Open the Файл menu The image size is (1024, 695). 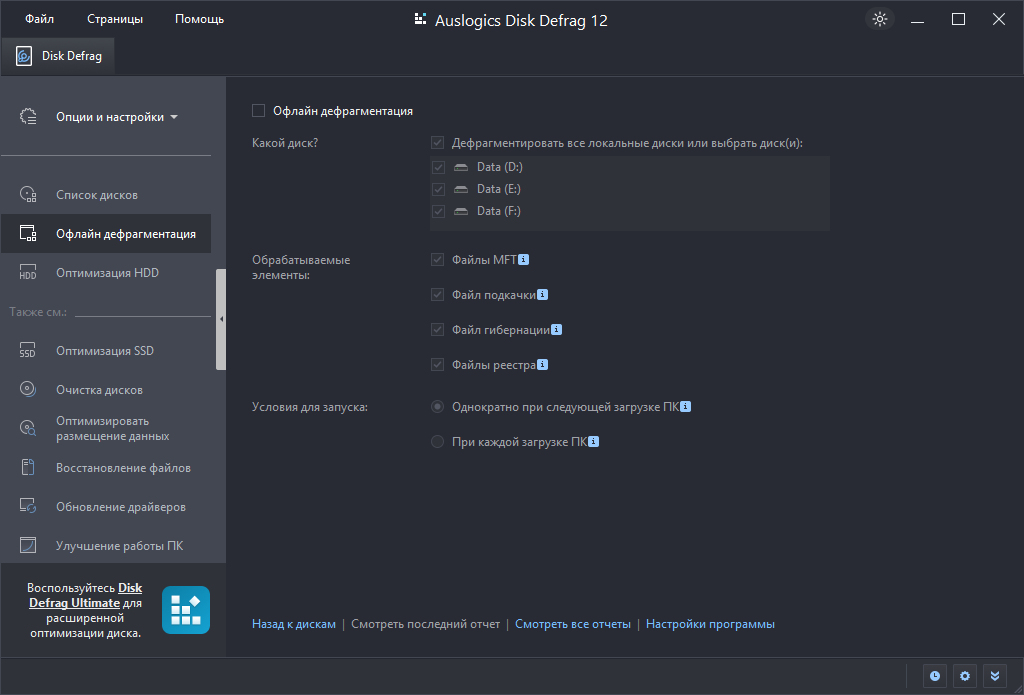pyautogui.click(x=40, y=19)
